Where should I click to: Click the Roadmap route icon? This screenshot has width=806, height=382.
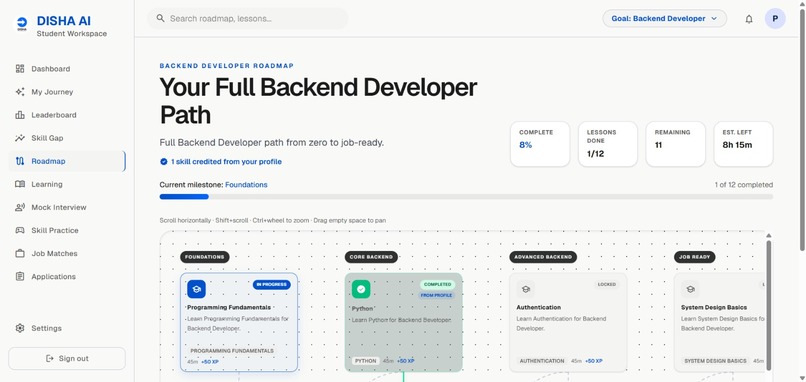pyautogui.click(x=20, y=161)
